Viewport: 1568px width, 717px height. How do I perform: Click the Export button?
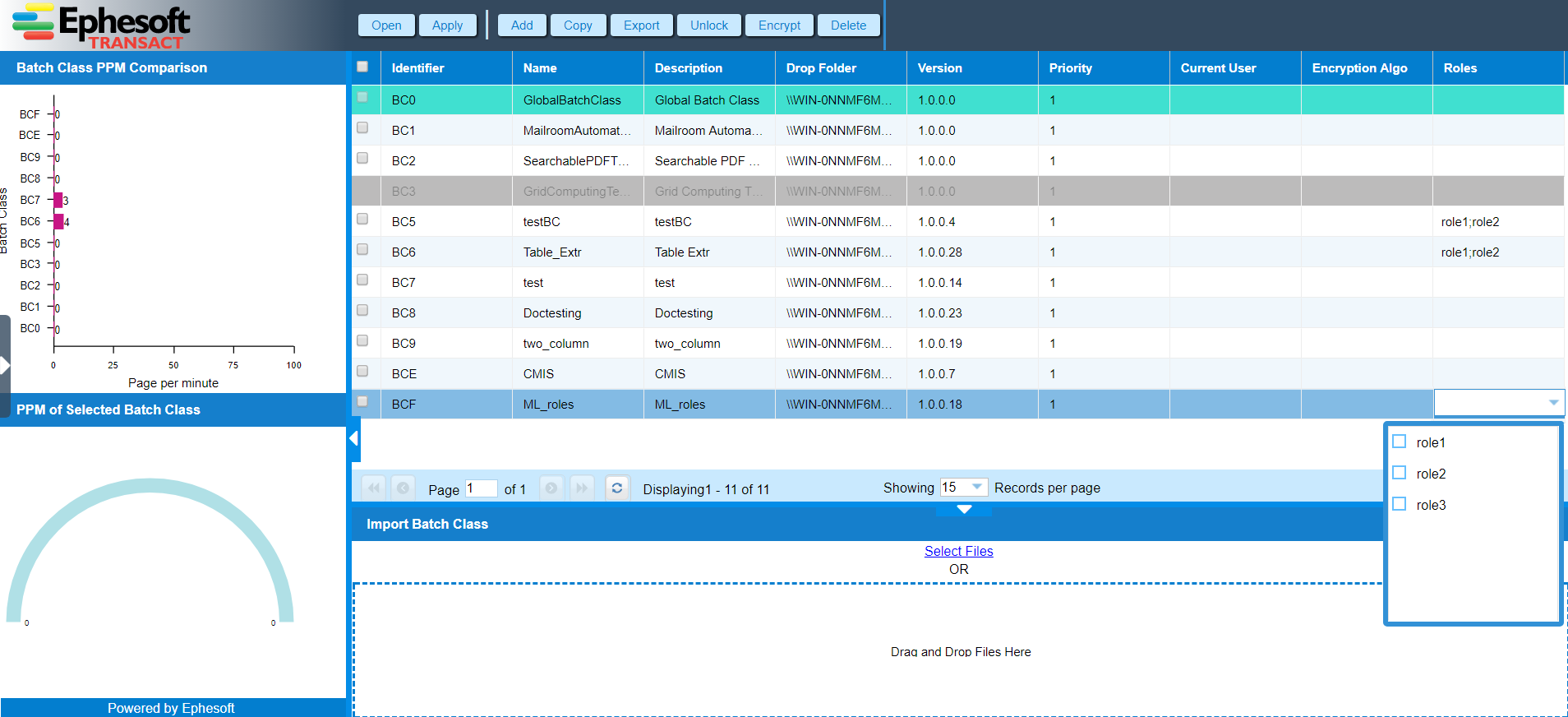pyautogui.click(x=642, y=25)
